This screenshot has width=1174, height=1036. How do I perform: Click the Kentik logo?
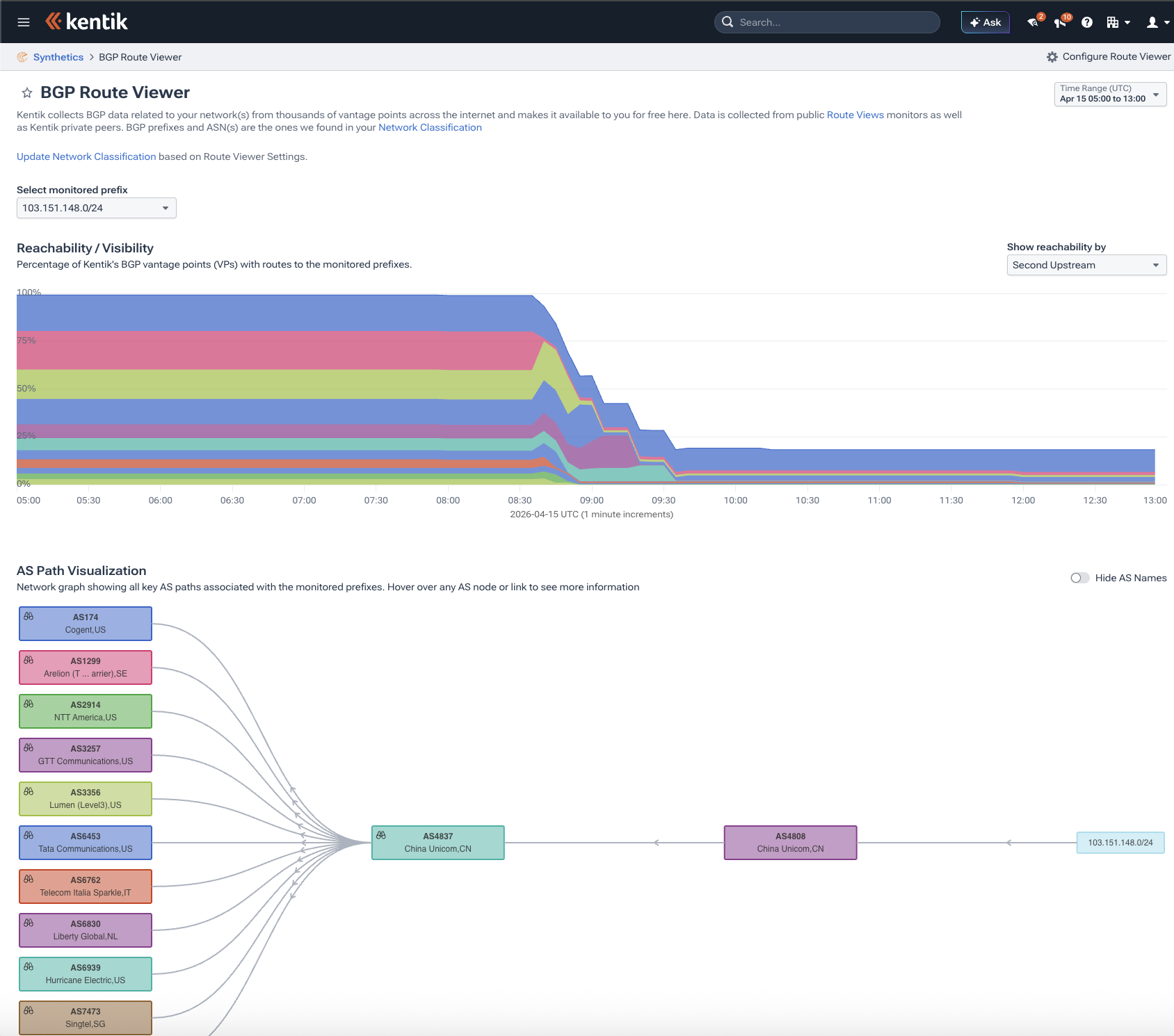pyautogui.click(x=86, y=22)
